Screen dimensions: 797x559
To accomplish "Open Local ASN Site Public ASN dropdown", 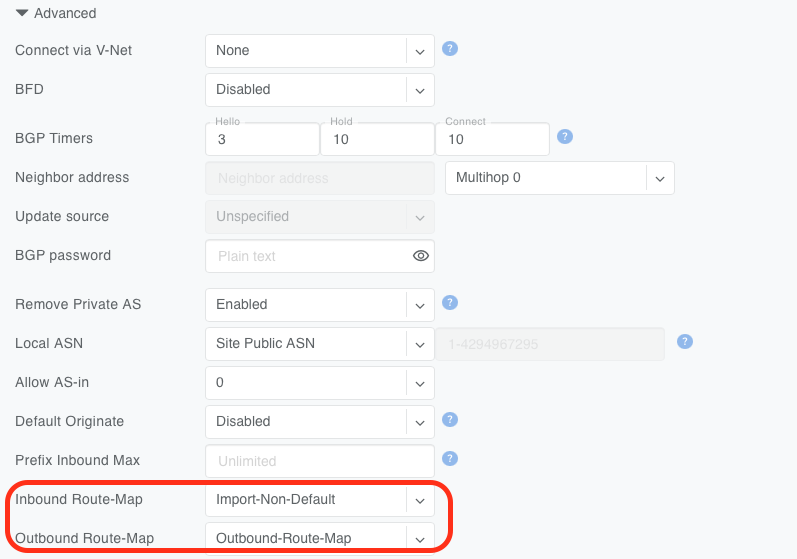I will [x=319, y=343].
